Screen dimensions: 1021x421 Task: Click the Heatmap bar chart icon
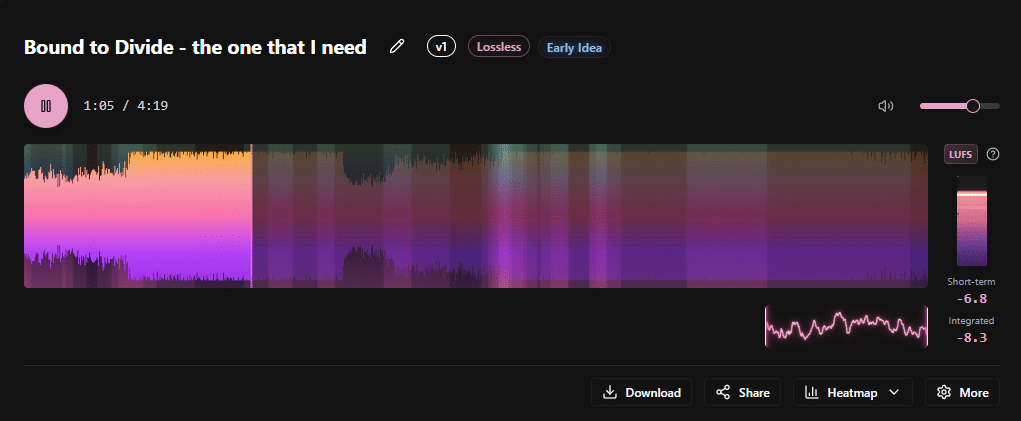(812, 393)
